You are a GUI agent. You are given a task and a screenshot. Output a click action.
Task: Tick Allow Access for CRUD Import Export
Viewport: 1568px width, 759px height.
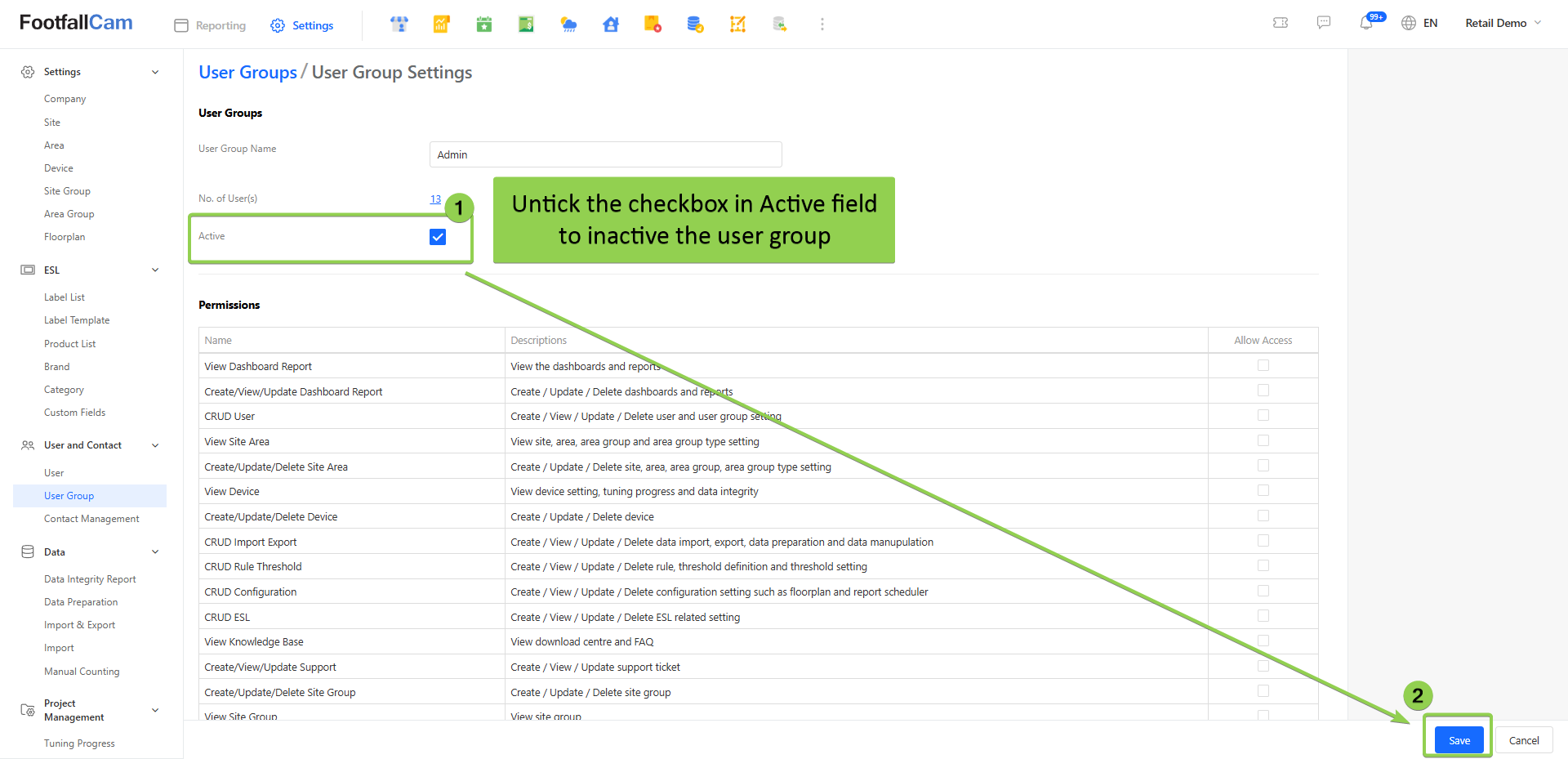point(1263,541)
